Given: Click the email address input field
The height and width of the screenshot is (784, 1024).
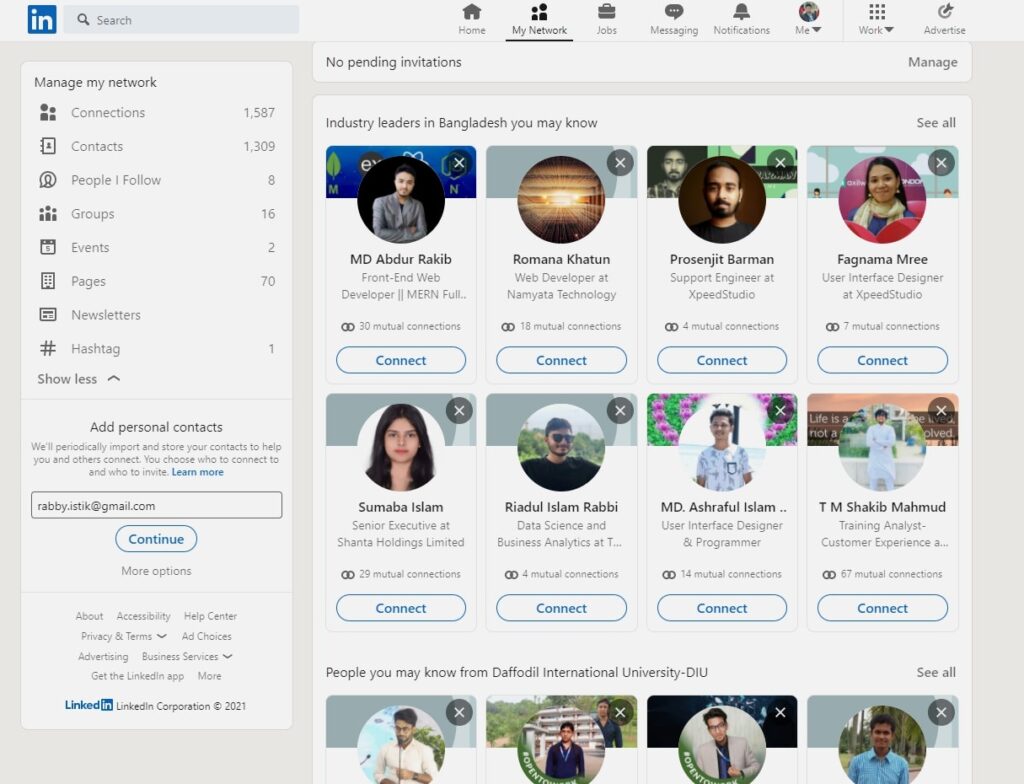Looking at the screenshot, I should tap(156, 505).
